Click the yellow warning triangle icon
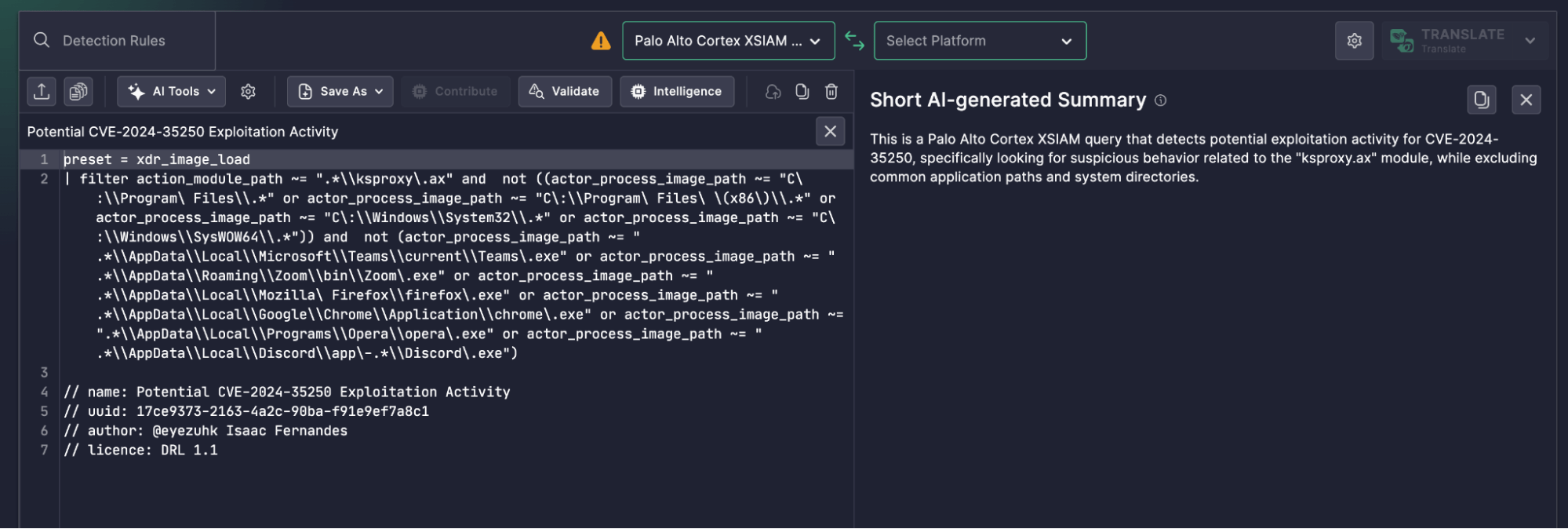The image size is (1568, 529). tap(601, 41)
